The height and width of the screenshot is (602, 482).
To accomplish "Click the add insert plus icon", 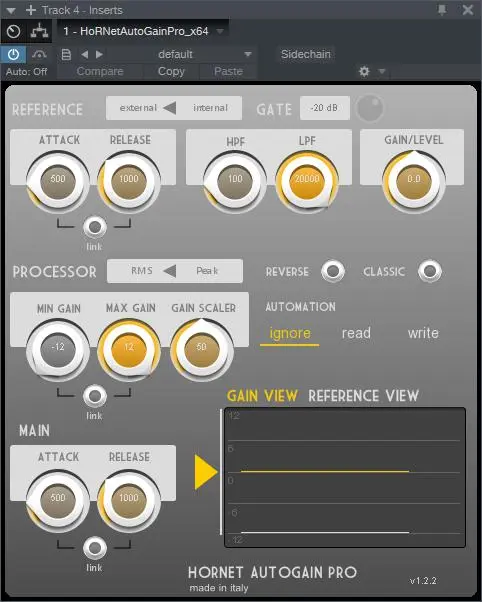I will click(x=31, y=10).
